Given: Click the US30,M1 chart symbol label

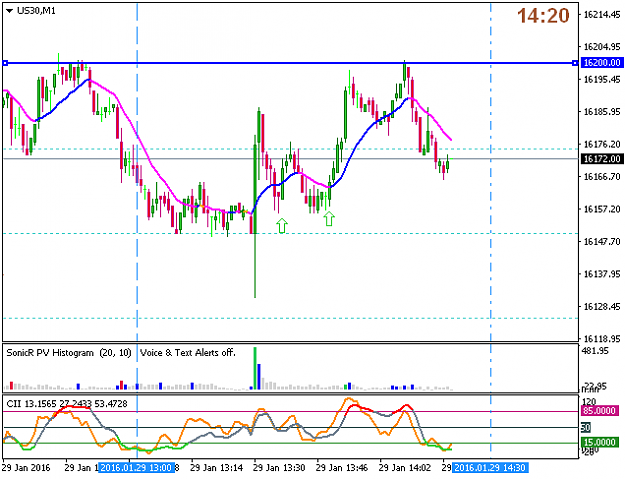Looking at the screenshot, I should [36, 11].
